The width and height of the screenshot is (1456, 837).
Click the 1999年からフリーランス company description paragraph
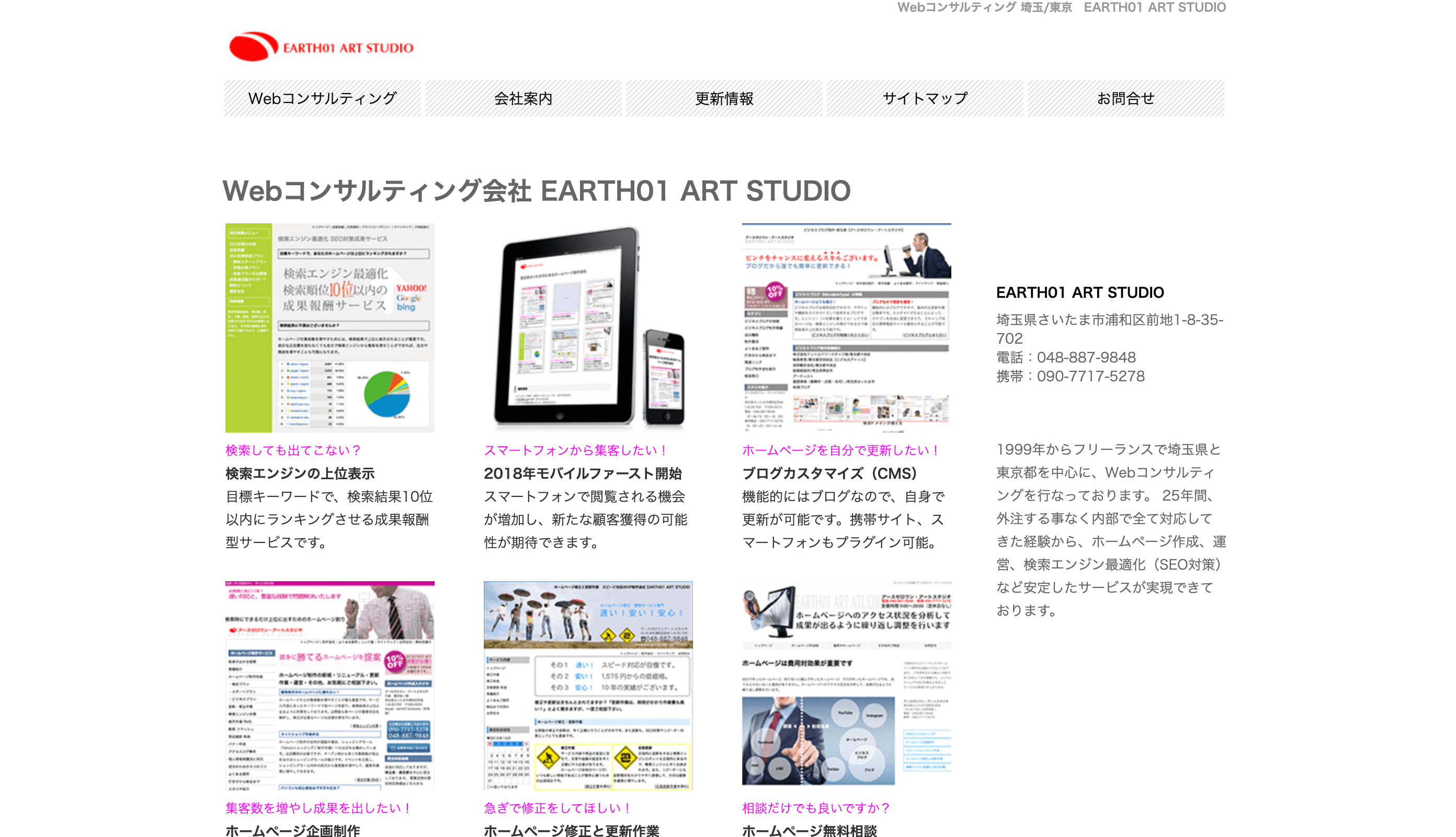point(1111,529)
